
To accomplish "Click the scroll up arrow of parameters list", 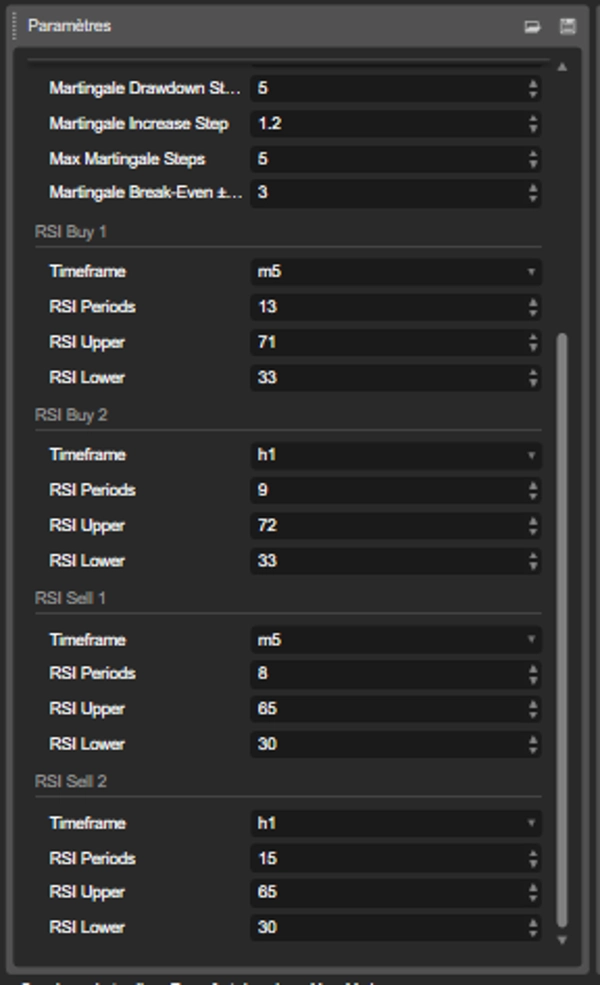I will pyautogui.click(x=561, y=67).
